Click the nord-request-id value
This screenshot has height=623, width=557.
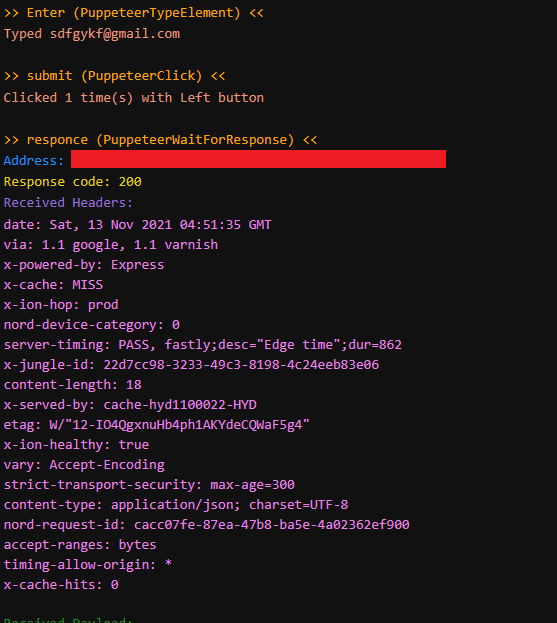[272, 525]
